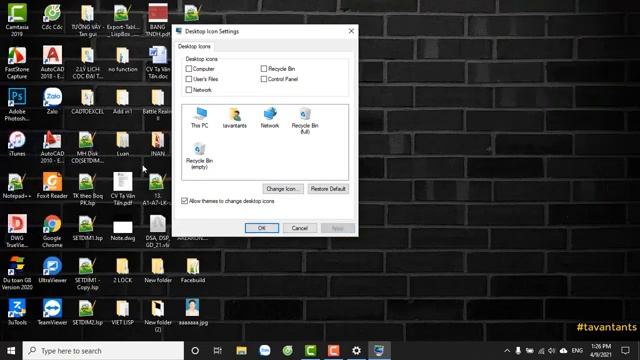Select the UltraViewer desktop icon
The width and height of the screenshot is (640, 360).
(x=52, y=270)
